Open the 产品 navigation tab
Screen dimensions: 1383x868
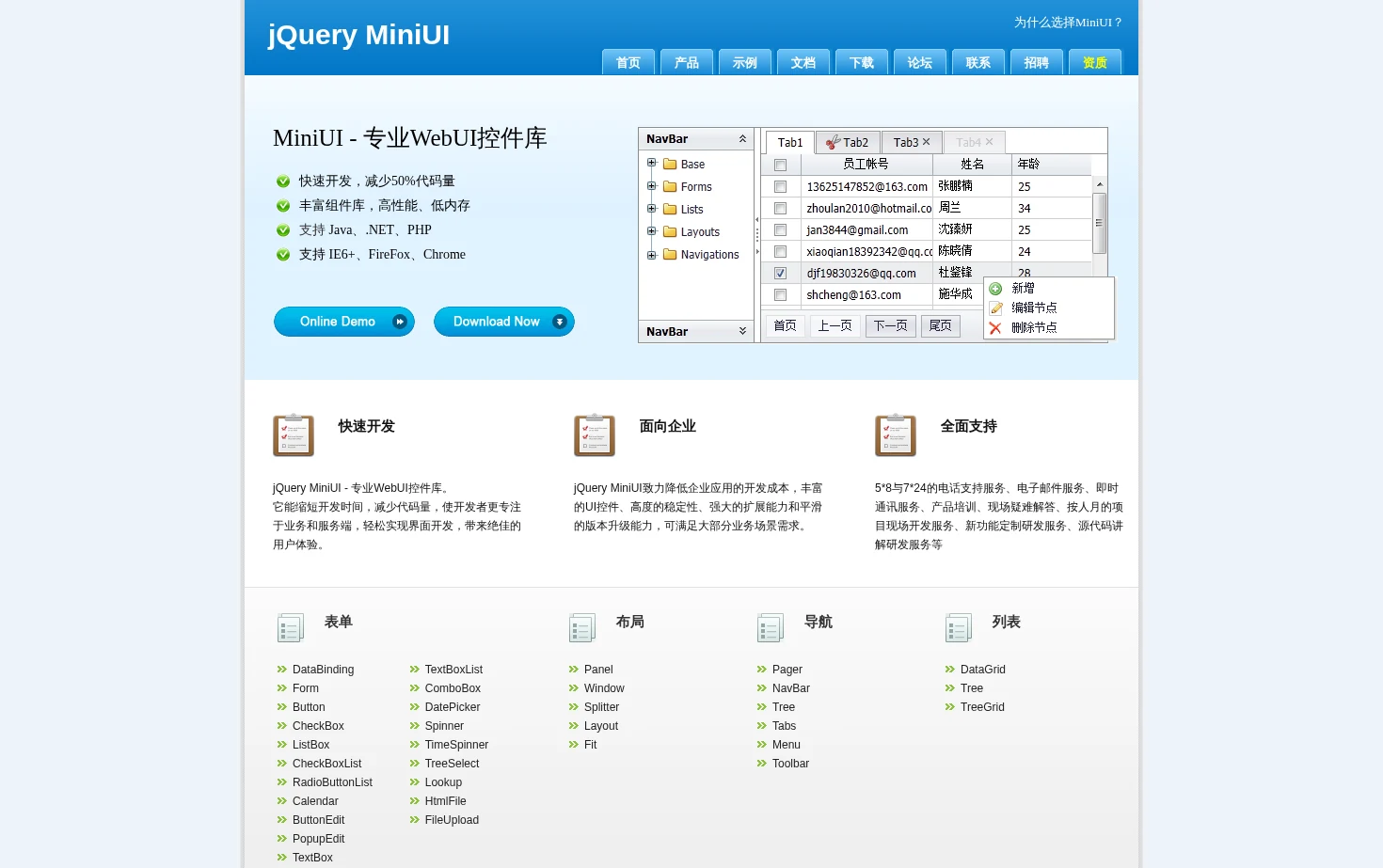coord(687,62)
